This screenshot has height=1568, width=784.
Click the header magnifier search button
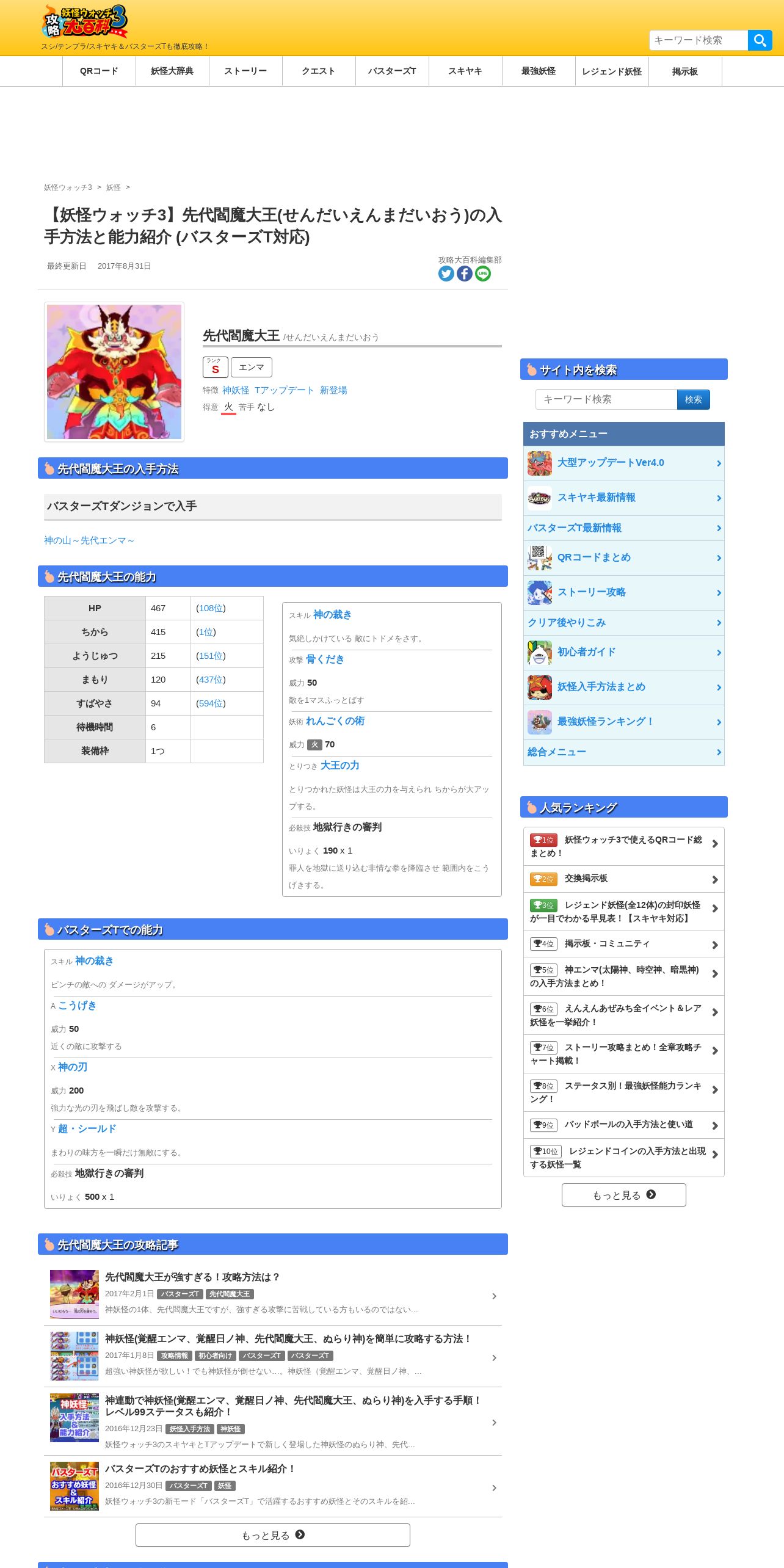click(x=760, y=40)
